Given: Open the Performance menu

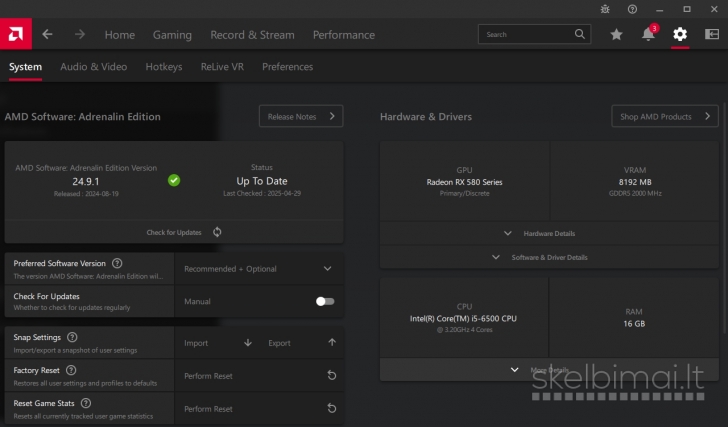Looking at the screenshot, I should [x=344, y=35].
